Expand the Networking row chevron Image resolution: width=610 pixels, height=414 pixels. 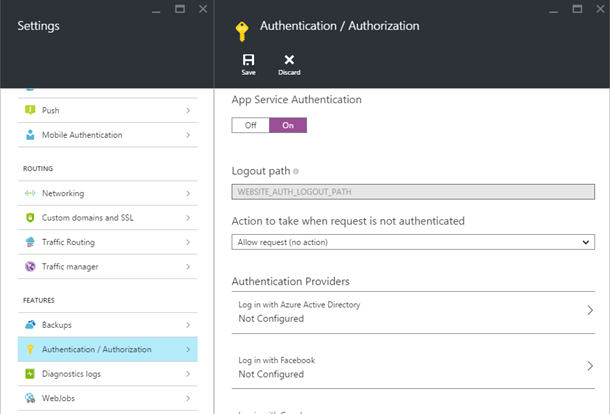[188, 193]
